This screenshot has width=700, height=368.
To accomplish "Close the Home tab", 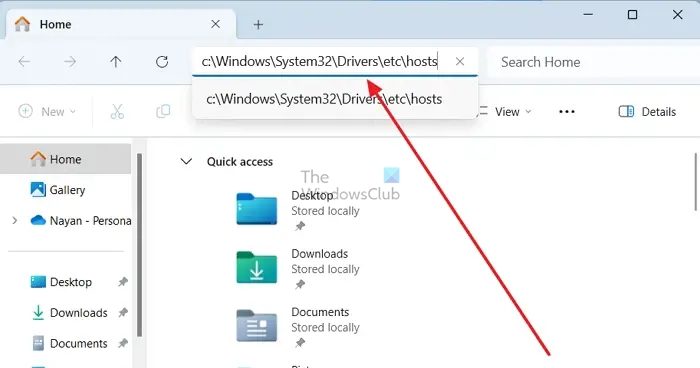I will (215, 24).
